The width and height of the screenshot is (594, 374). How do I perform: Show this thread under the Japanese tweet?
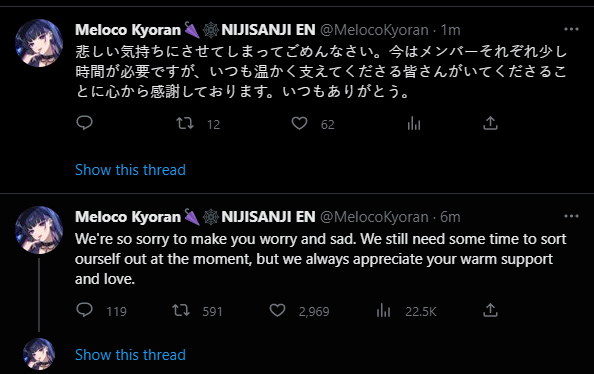130,170
